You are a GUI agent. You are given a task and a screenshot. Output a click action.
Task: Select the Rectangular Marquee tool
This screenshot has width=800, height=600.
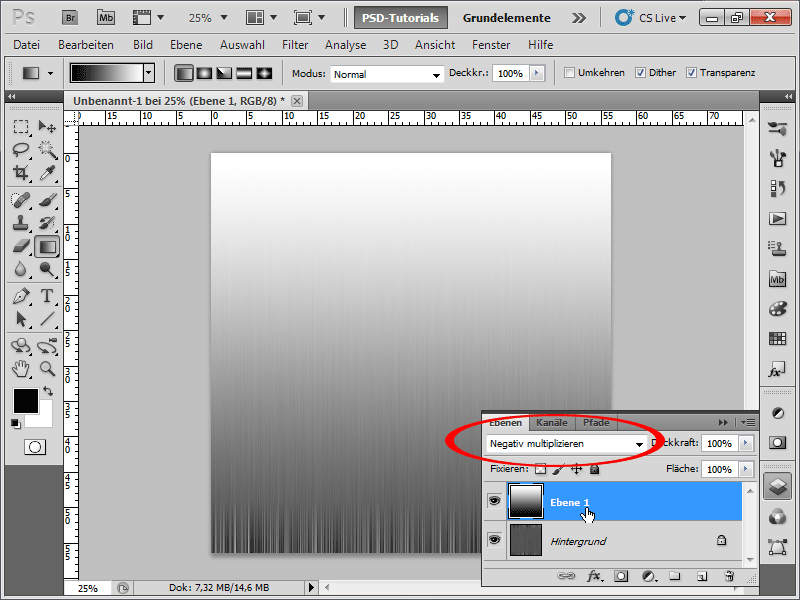(x=21, y=126)
